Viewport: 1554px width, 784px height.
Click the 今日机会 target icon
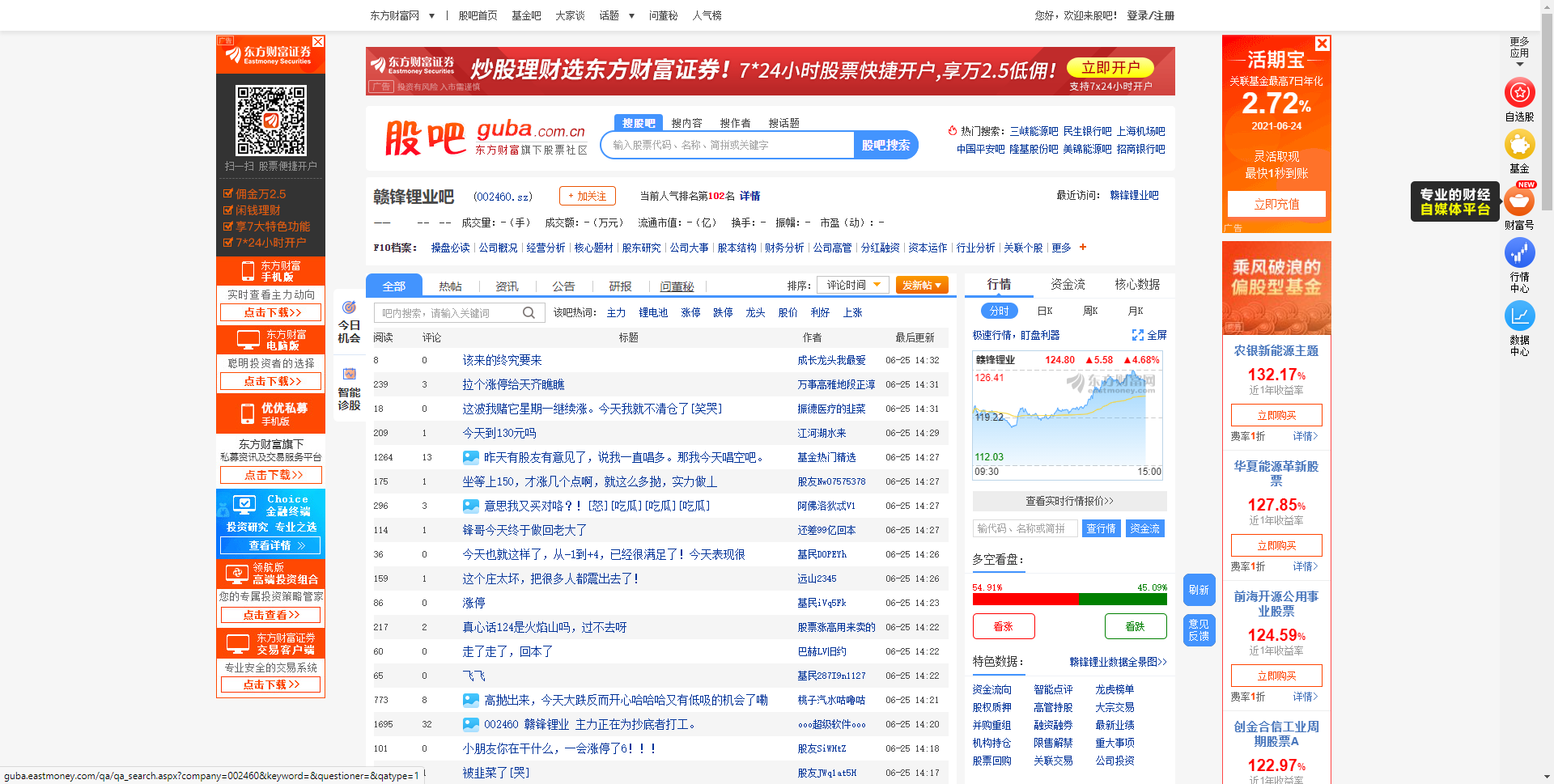349,307
